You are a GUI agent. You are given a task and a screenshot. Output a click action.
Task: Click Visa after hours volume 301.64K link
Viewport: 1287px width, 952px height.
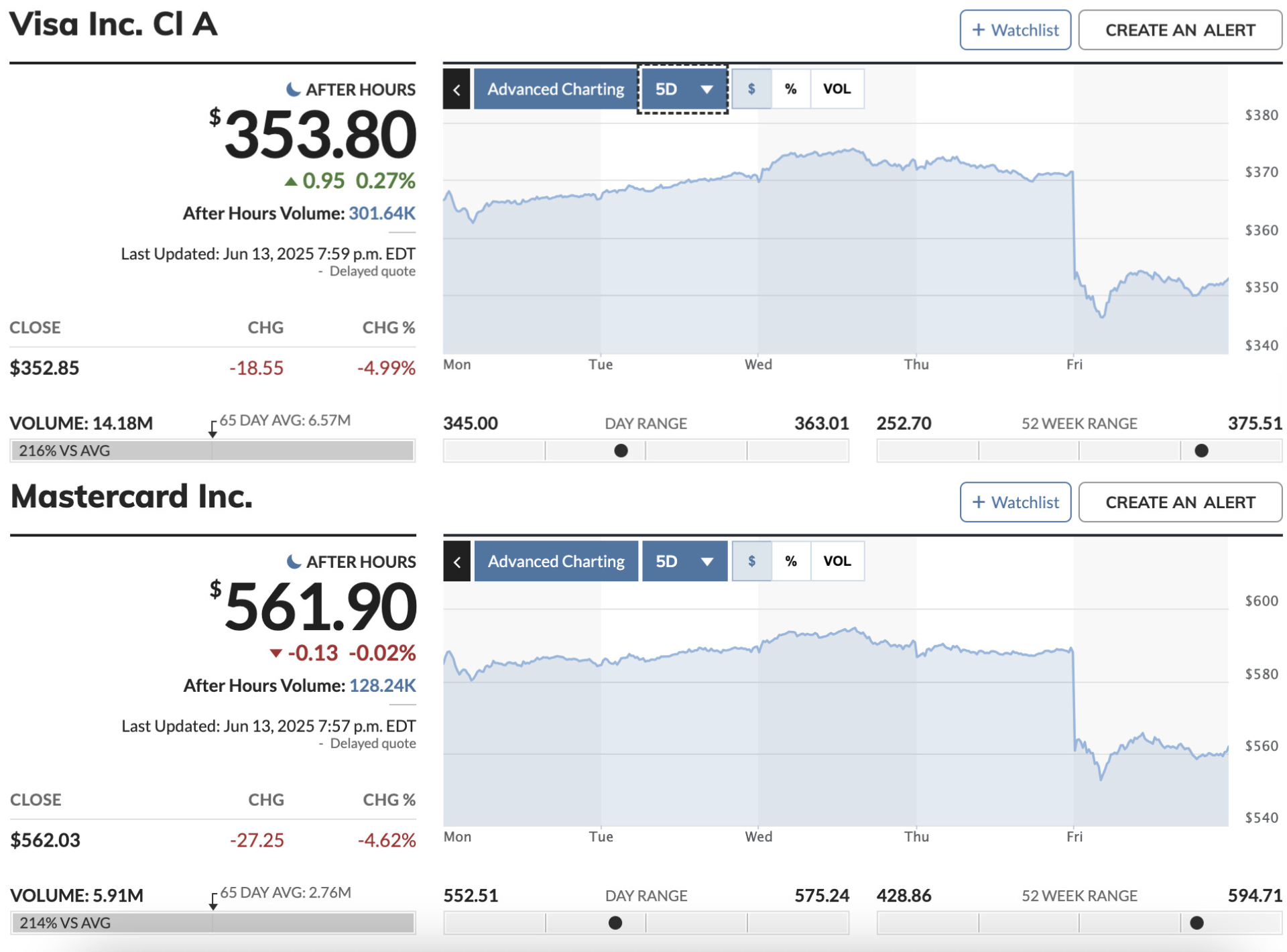click(382, 213)
